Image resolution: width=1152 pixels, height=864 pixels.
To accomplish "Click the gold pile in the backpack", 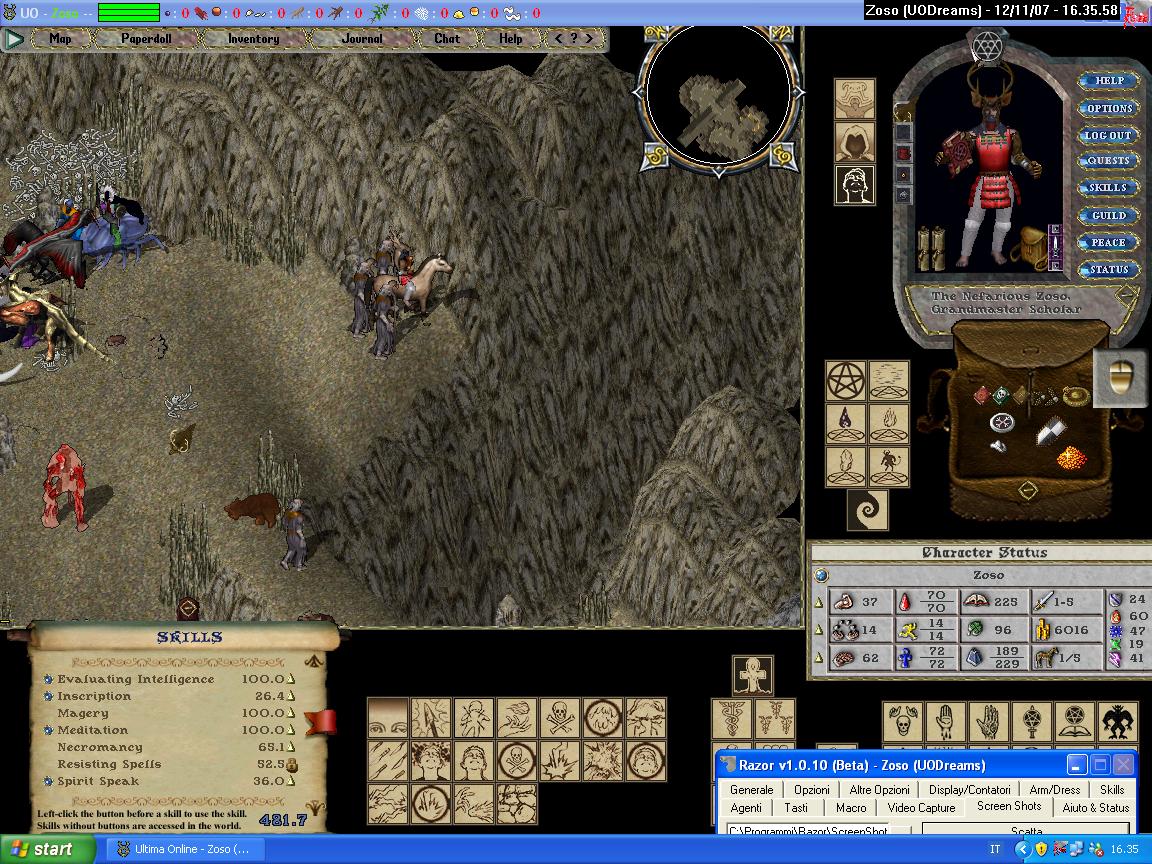I will 1071,458.
